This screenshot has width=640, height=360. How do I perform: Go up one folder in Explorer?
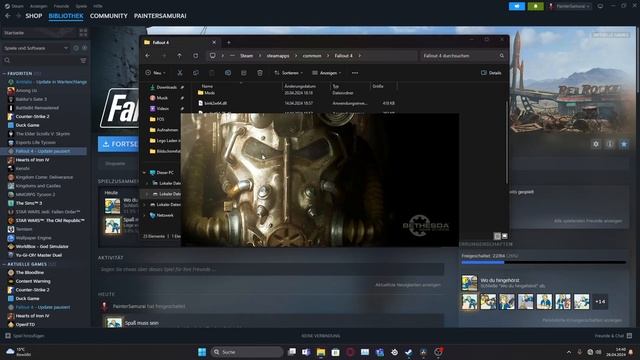point(179,56)
